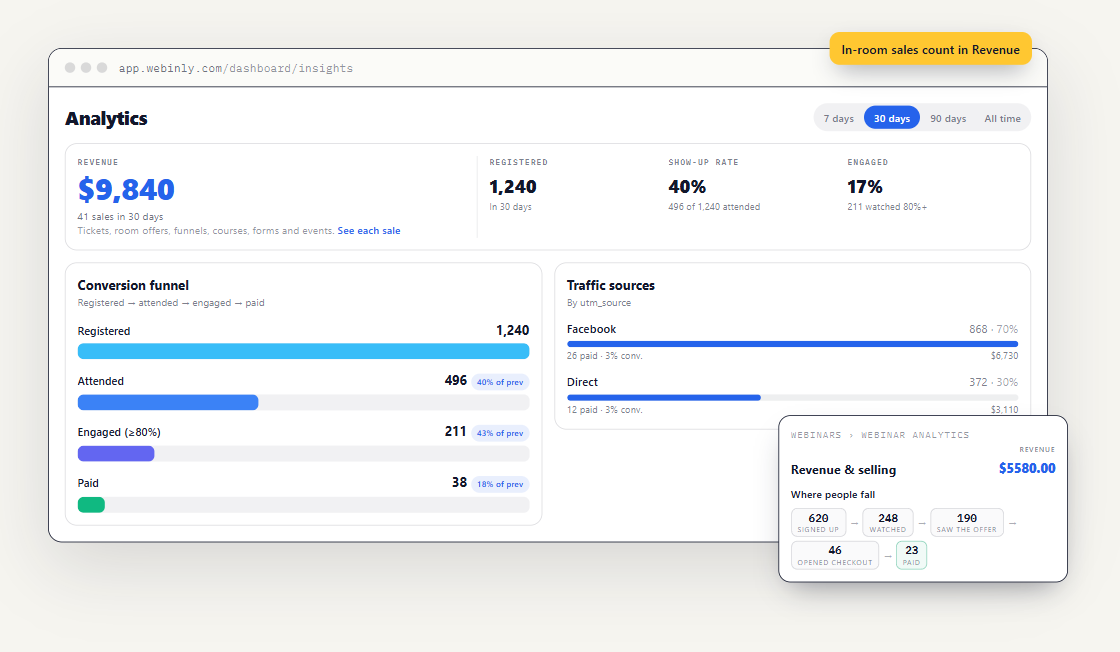This screenshot has width=1120, height=652.
Task: Select the 7 days range tab
Action: coord(839,119)
